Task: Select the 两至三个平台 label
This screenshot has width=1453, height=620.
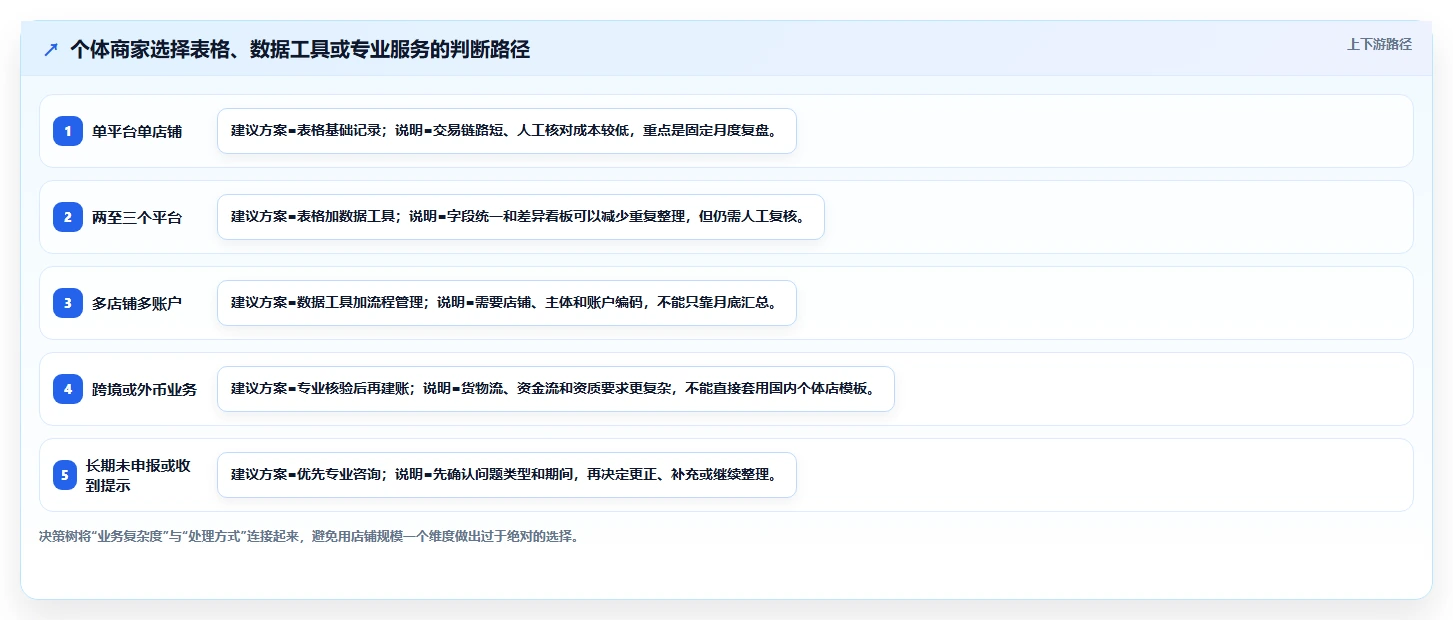Action: coord(137,217)
